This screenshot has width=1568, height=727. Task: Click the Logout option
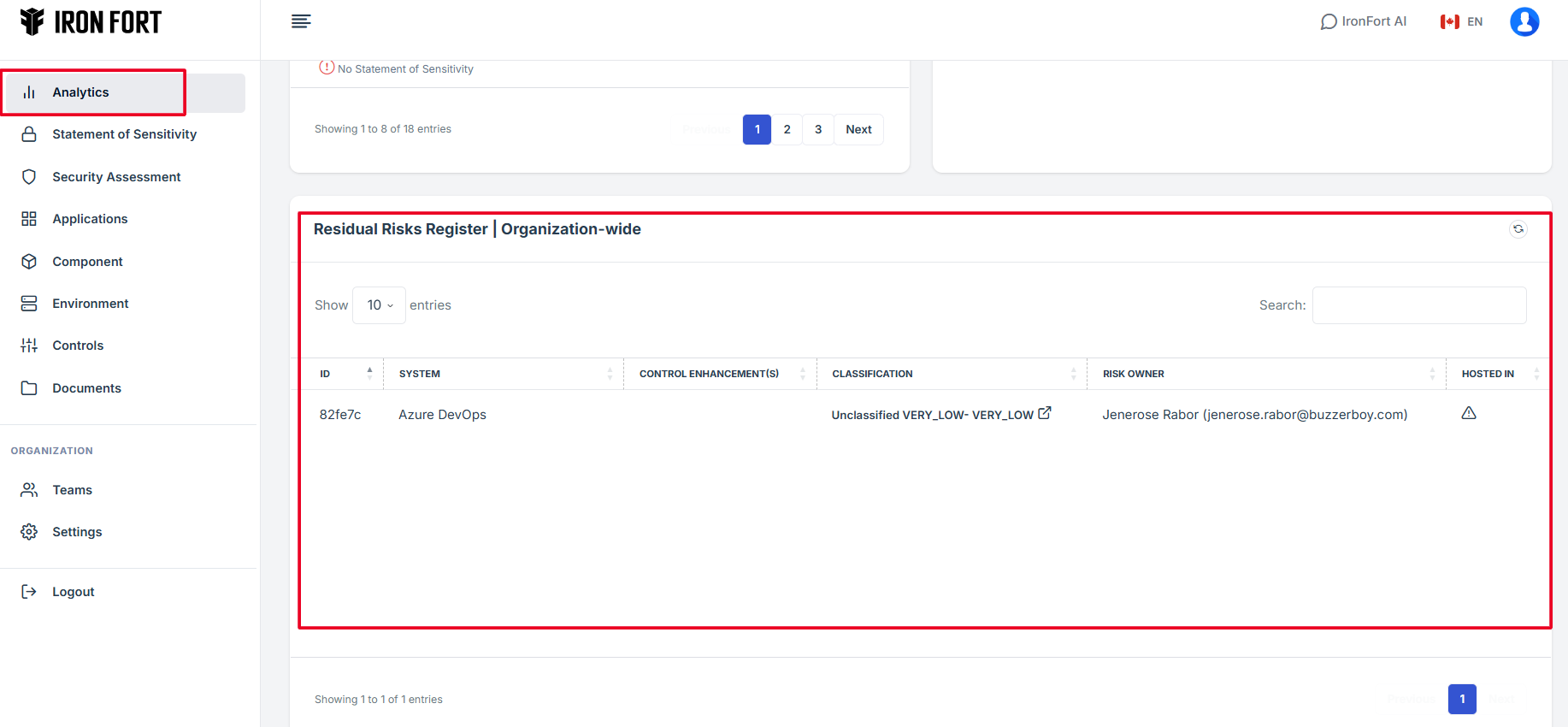click(73, 592)
